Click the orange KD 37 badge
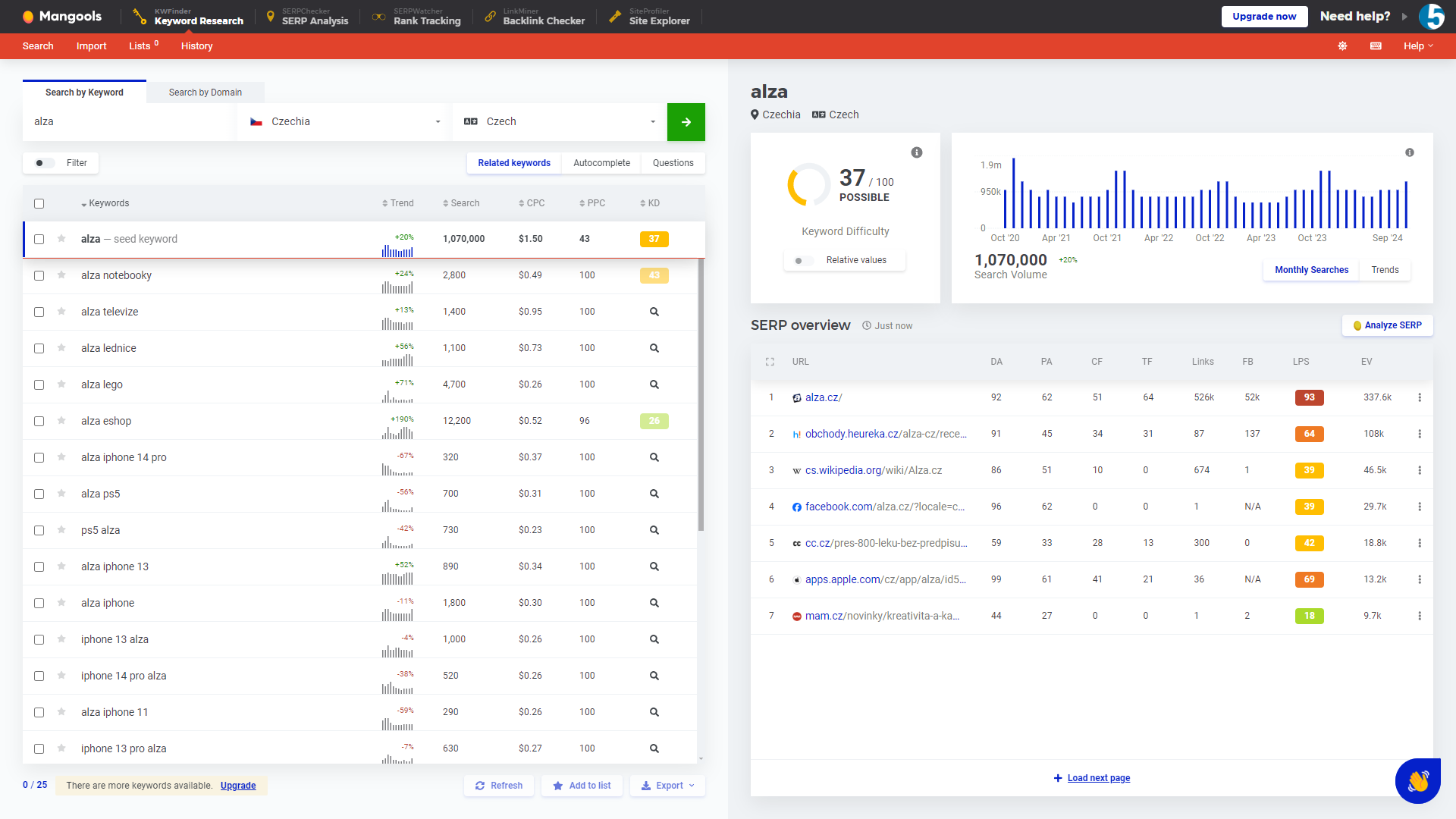The width and height of the screenshot is (1456, 819). point(654,239)
